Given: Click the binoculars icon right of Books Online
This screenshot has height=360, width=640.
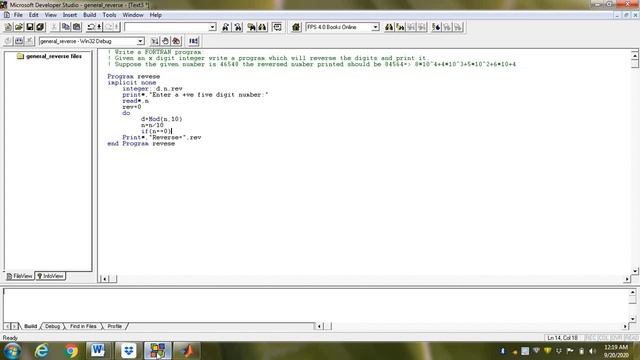Looking at the screenshot, I should coord(389,27).
